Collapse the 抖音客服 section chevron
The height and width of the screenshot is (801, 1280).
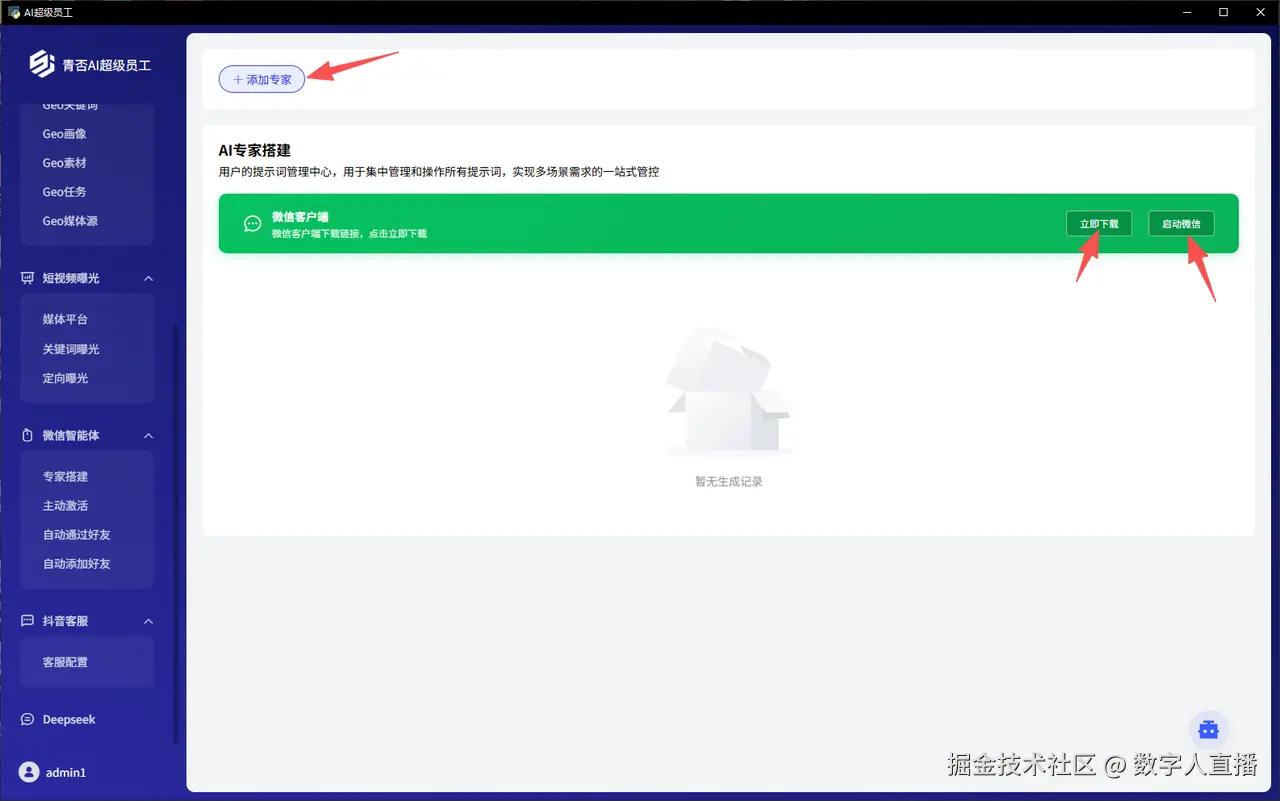[148, 621]
